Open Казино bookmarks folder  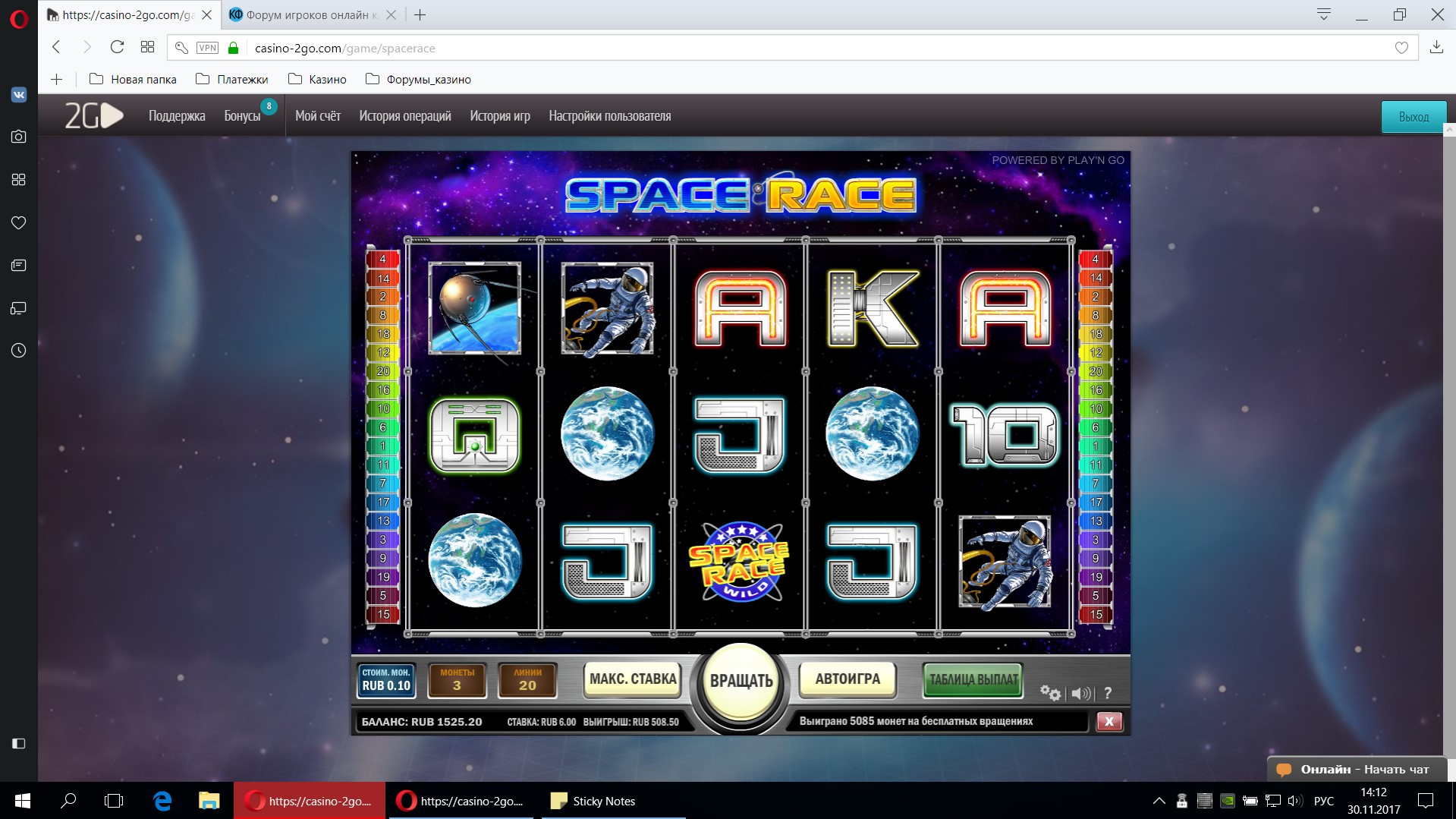tap(317, 79)
